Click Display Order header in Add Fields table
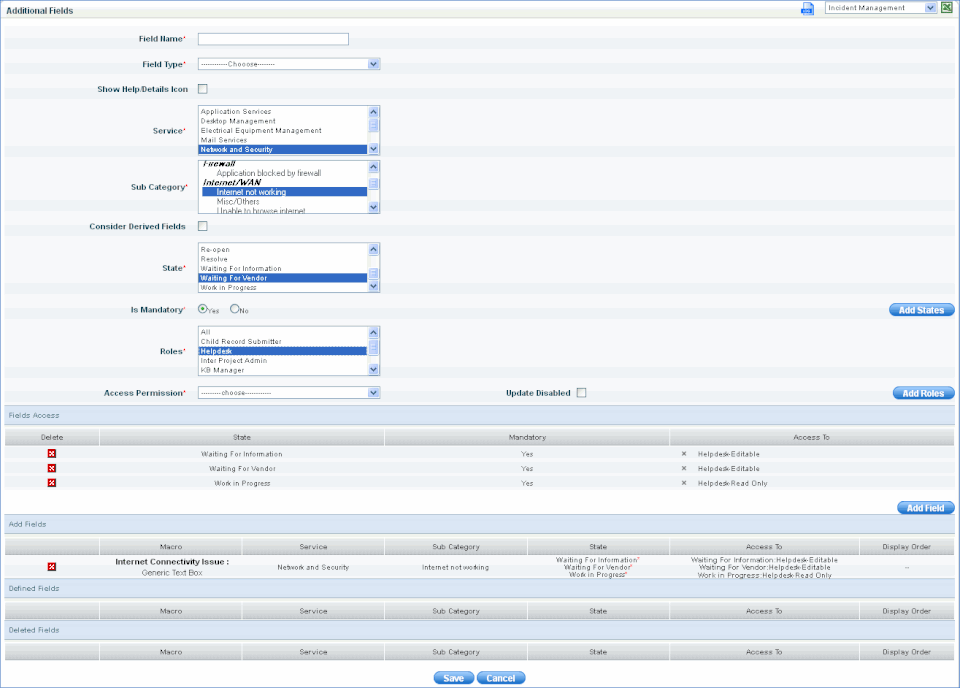Viewport: 960px width, 688px height. point(906,547)
